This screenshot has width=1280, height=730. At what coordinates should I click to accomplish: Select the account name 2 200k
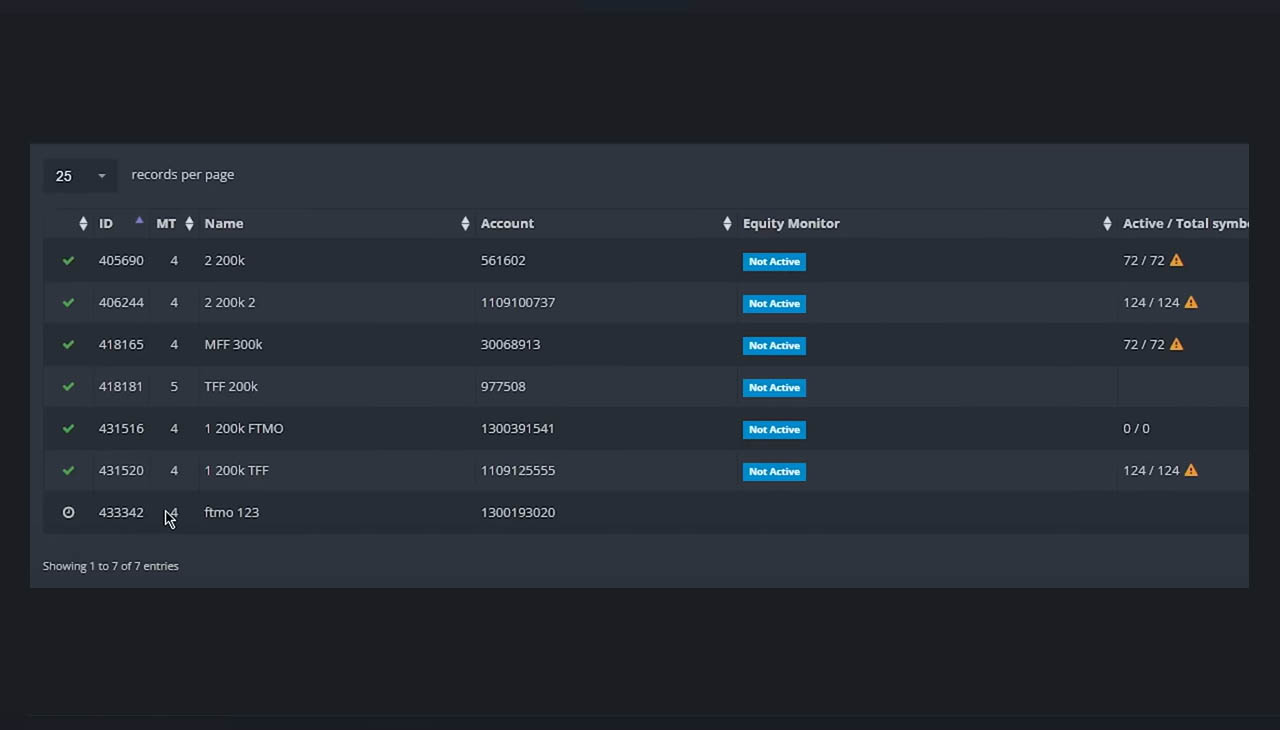[224, 260]
